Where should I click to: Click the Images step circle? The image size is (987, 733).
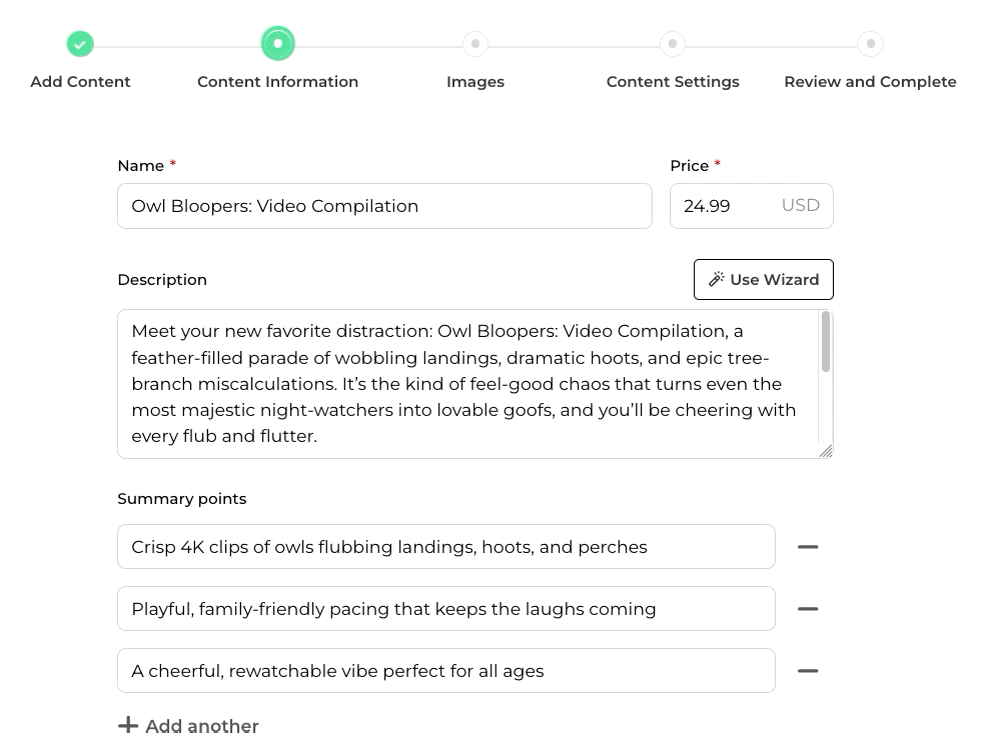point(475,44)
